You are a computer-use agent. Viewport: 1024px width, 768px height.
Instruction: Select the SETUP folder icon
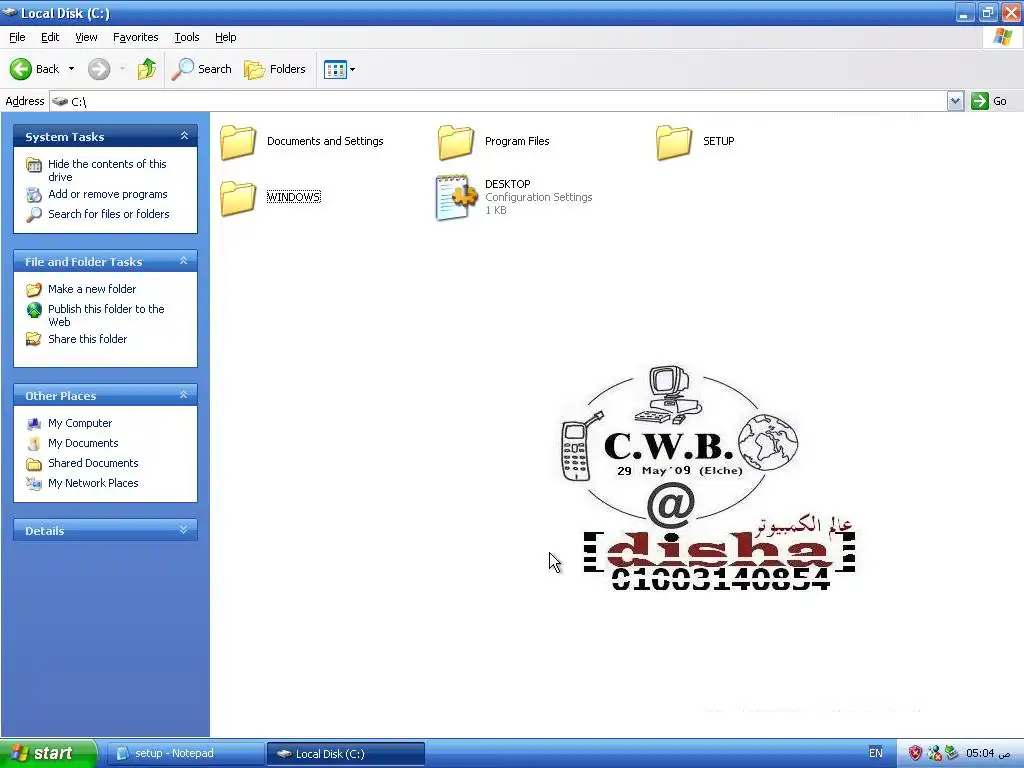[674, 142]
